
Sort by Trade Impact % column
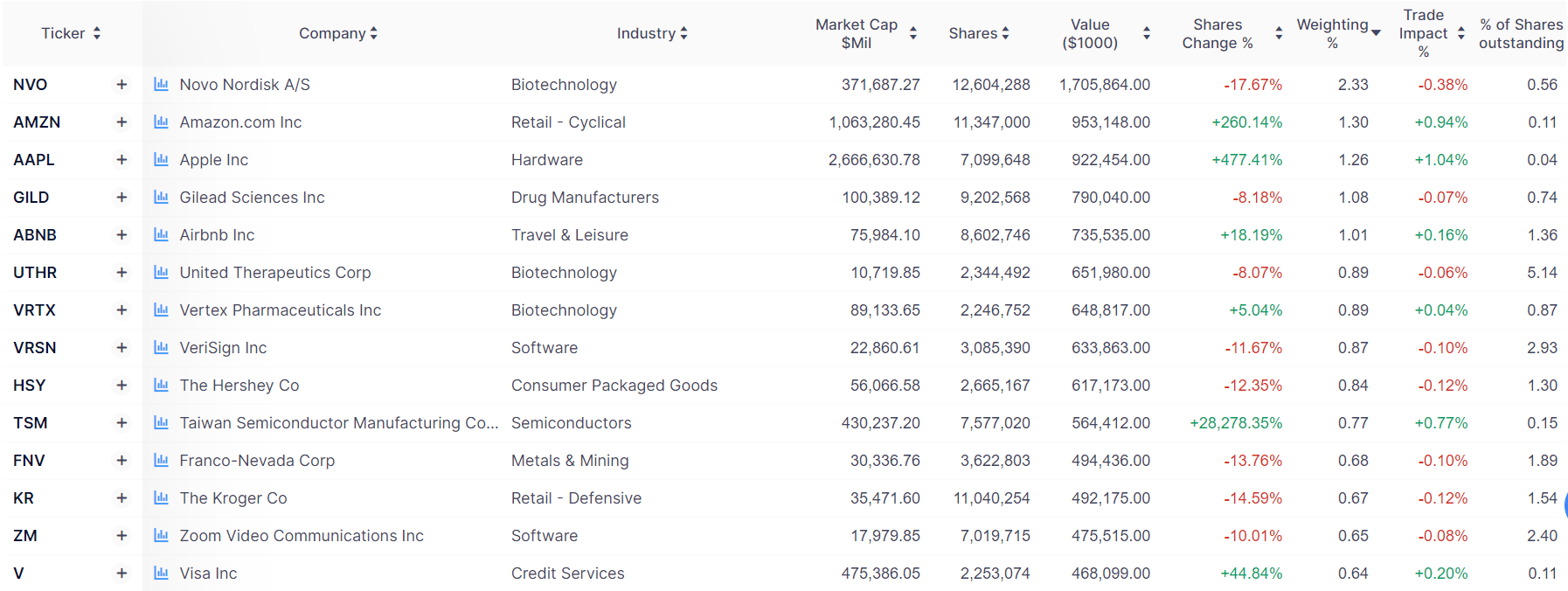[1431, 33]
